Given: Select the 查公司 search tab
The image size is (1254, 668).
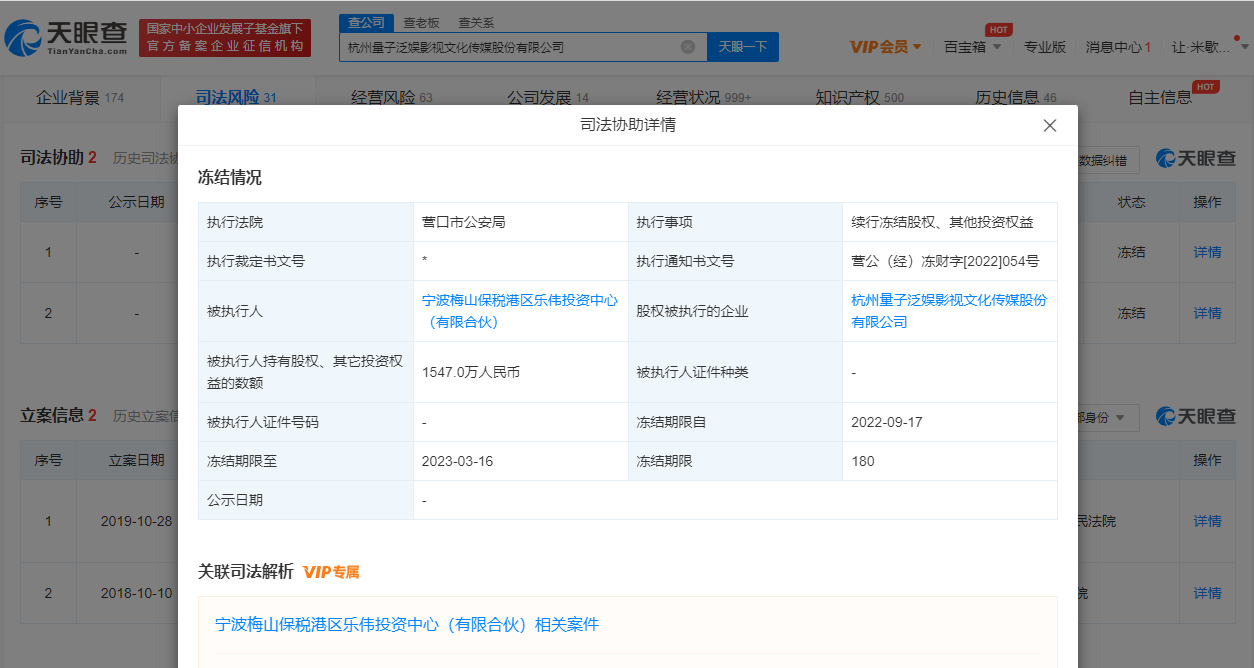Looking at the screenshot, I should (367, 22).
